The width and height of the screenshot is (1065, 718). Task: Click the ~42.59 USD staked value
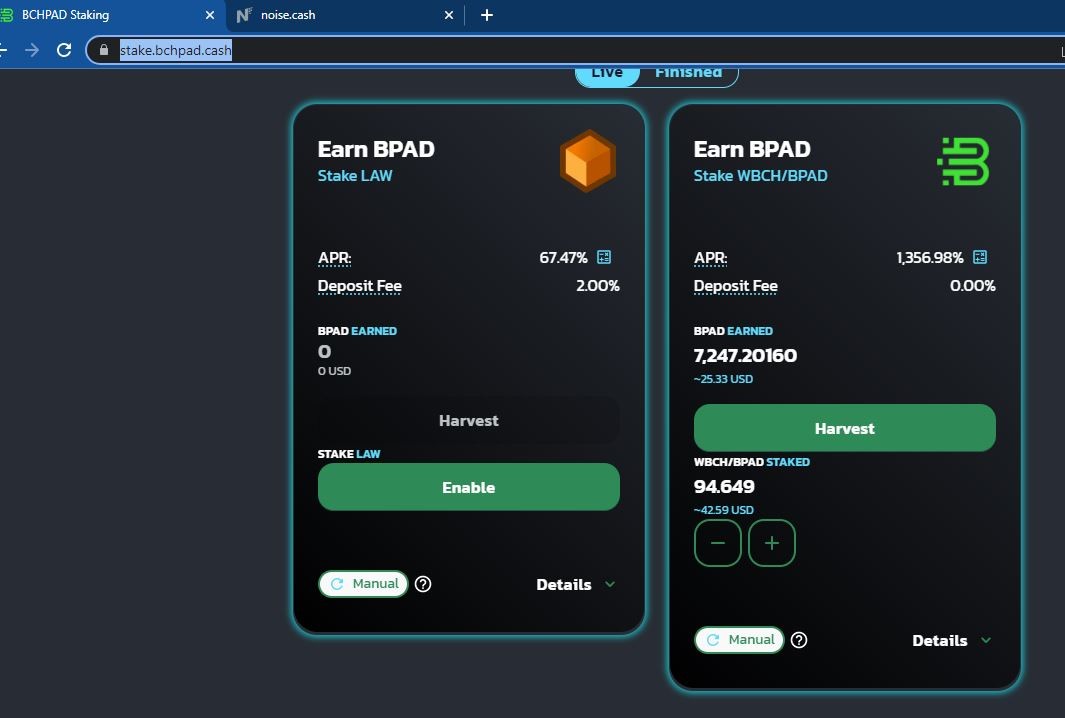tap(723, 510)
